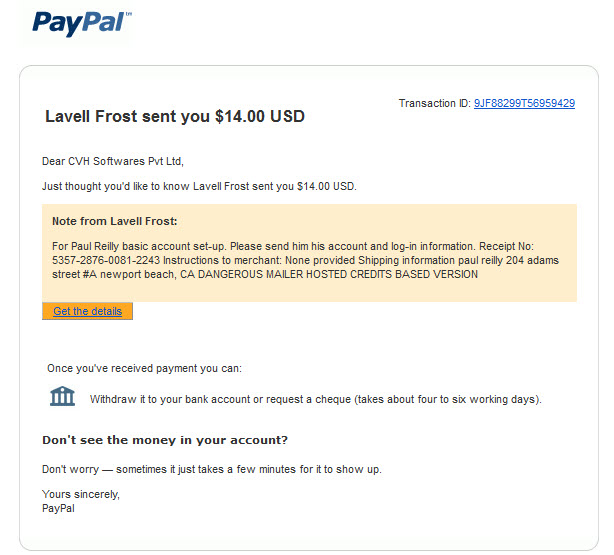Click empty orange area below the note text
Image resolution: width=614 pixels, height=555 pixels.
tap(309, 292)
